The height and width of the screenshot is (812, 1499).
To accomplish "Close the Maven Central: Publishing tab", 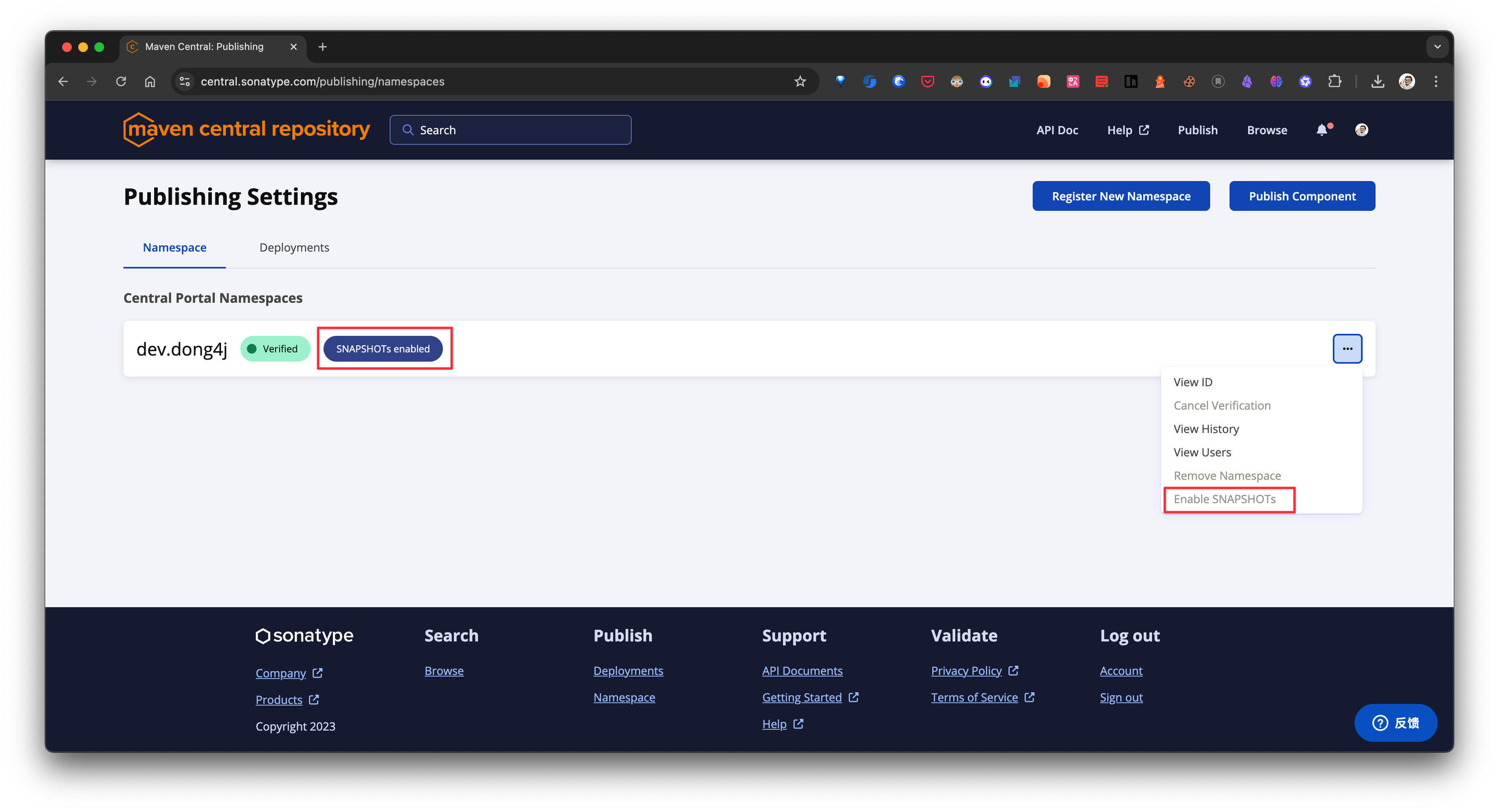I will pos(293,46).
